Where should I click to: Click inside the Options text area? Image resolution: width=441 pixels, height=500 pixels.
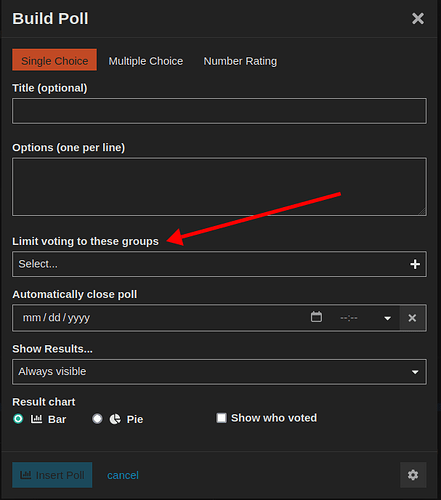coord(219,187)
